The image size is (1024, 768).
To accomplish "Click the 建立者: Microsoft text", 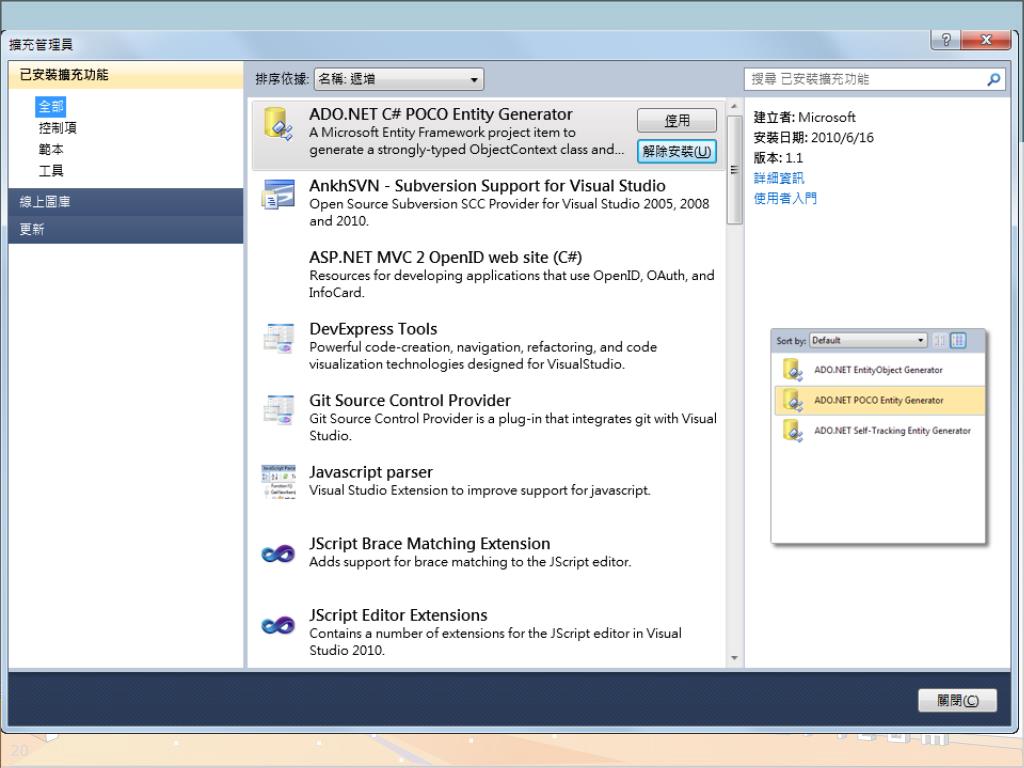I will [805, 118].
